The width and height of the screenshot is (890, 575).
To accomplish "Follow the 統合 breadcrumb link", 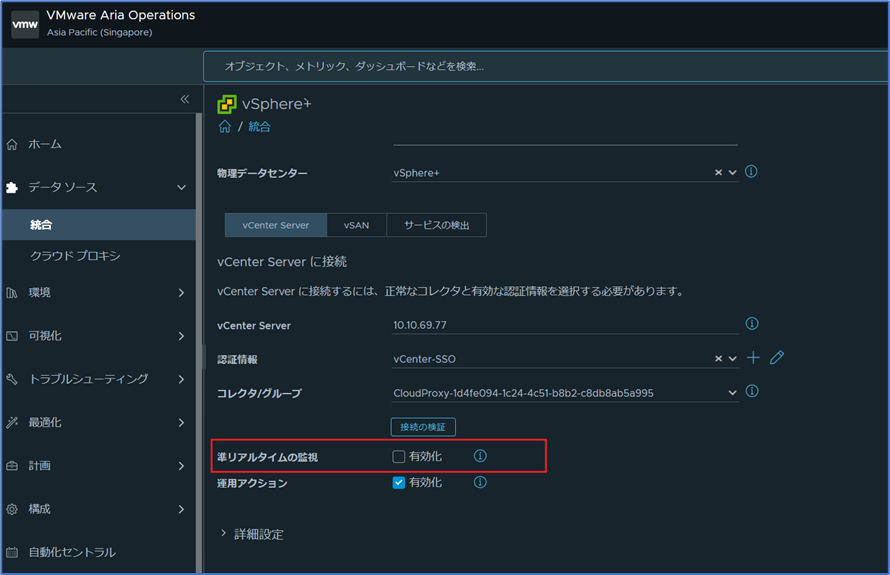I will [x=259, y=127].
